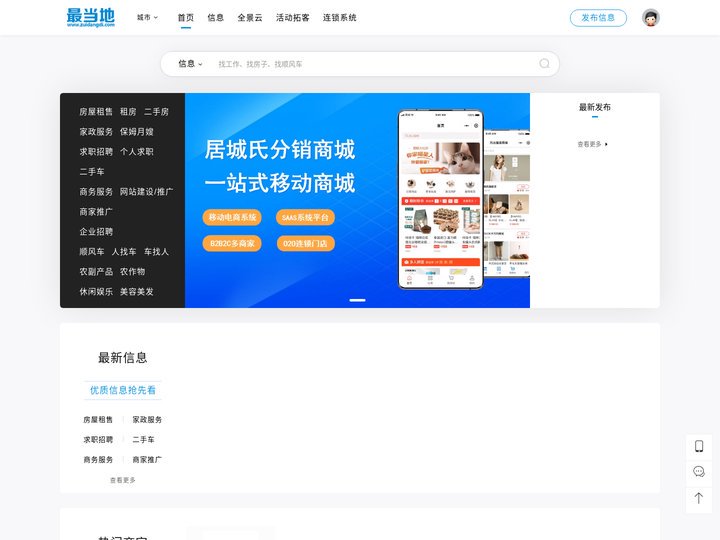Click the 发布信息 button
This screenshot has height=540, width=720.
(598, 17)
